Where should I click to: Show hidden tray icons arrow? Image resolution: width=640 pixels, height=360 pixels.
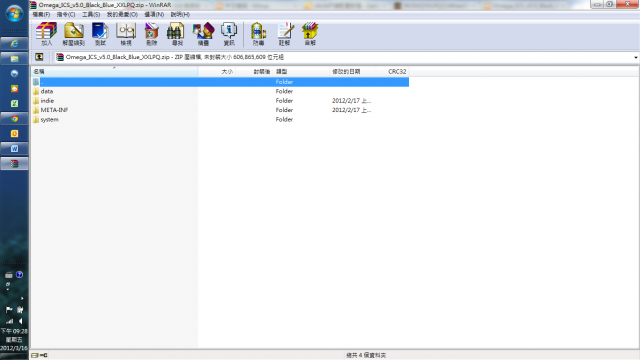coord(22,298)
